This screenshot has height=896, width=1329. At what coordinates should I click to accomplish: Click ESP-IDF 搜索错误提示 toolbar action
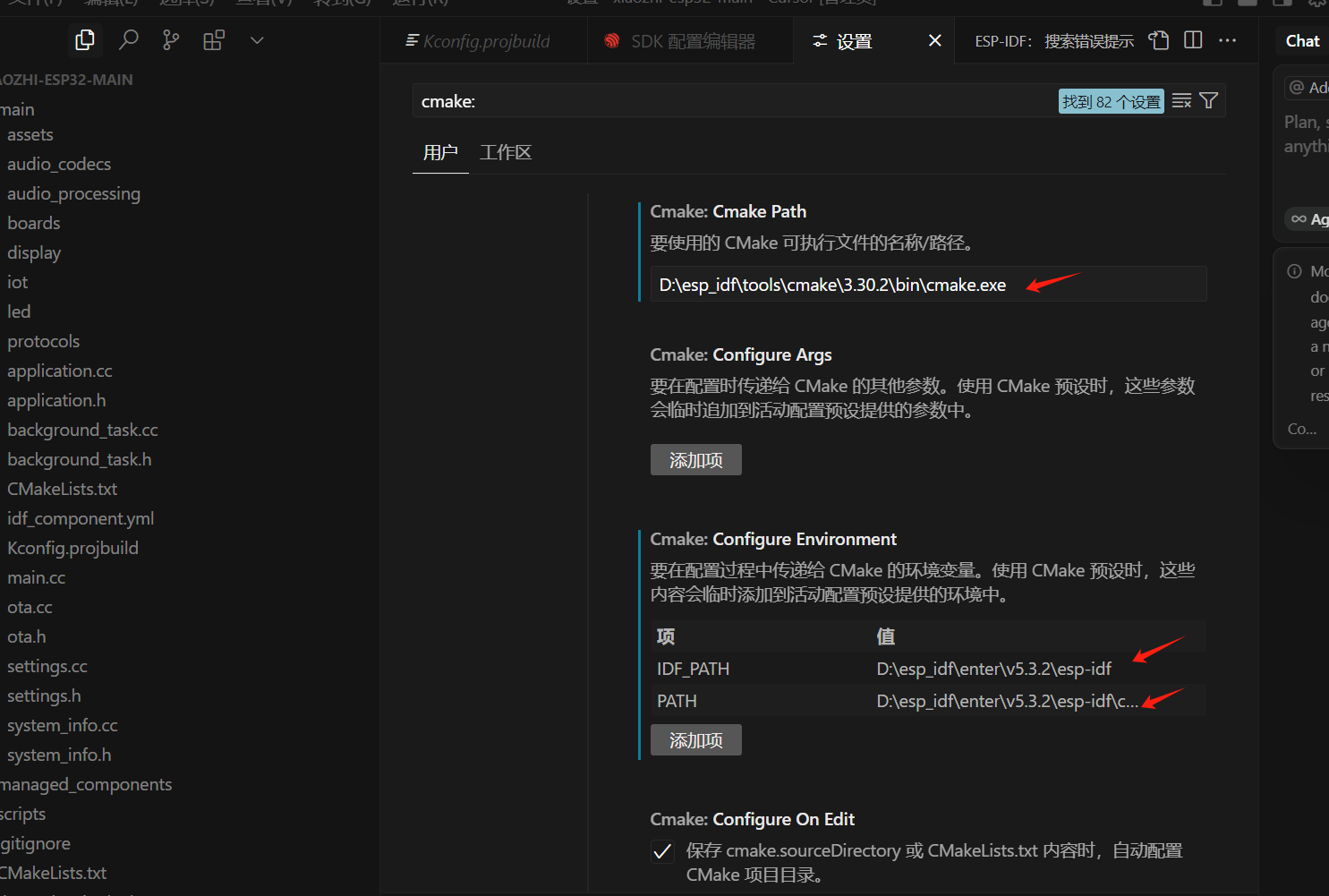click(1053, 41)
